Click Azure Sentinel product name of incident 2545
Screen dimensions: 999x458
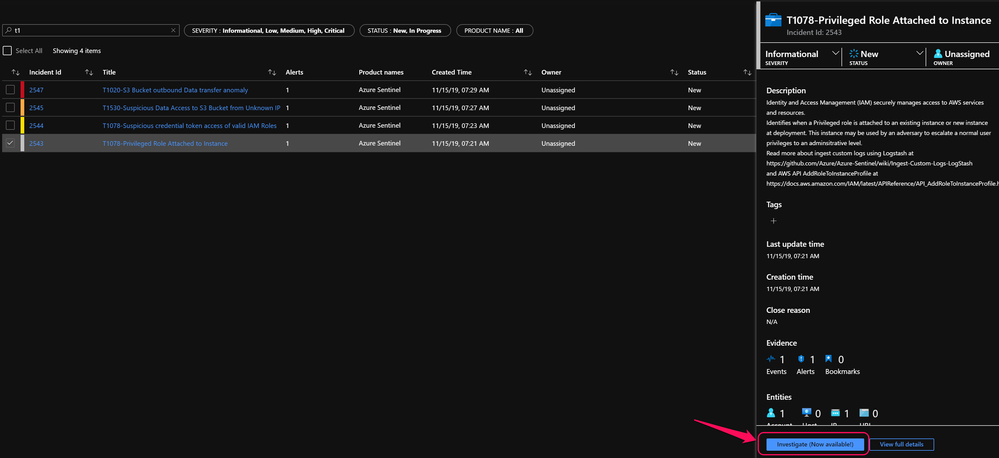[x=380, y=108]
